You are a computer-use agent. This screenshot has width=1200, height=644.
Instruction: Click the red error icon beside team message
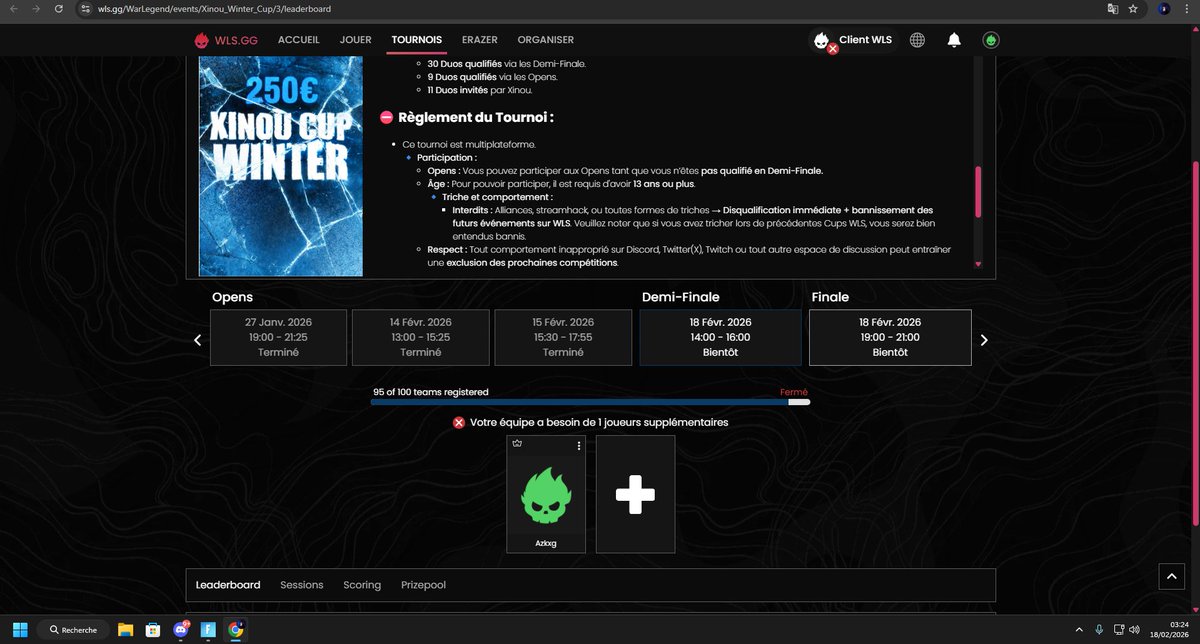[459, 423]
